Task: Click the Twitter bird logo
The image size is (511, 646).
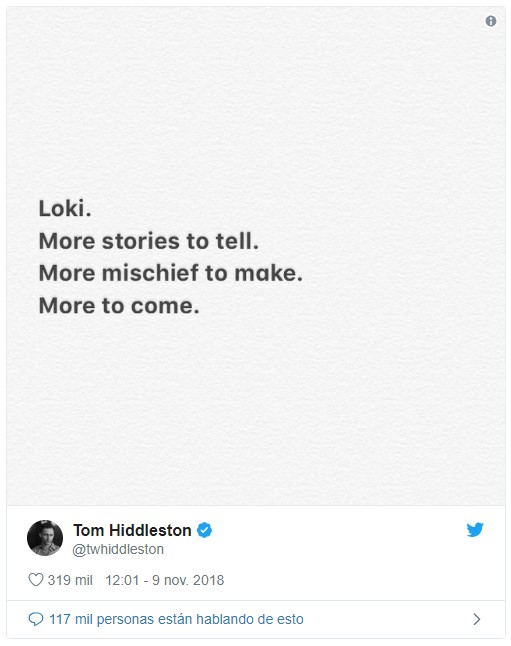Action: pos(475,530)
